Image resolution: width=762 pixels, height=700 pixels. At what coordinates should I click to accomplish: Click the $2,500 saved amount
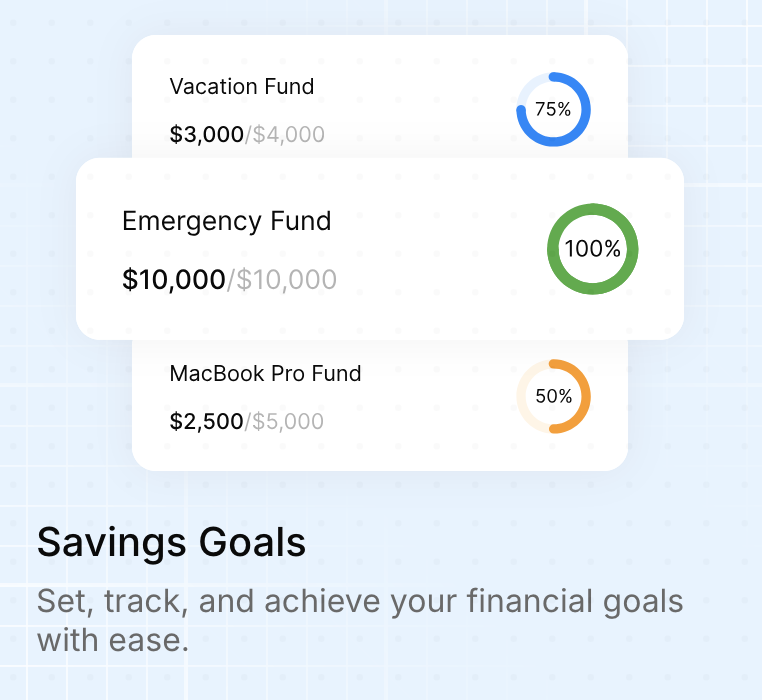tap(206, 421)
